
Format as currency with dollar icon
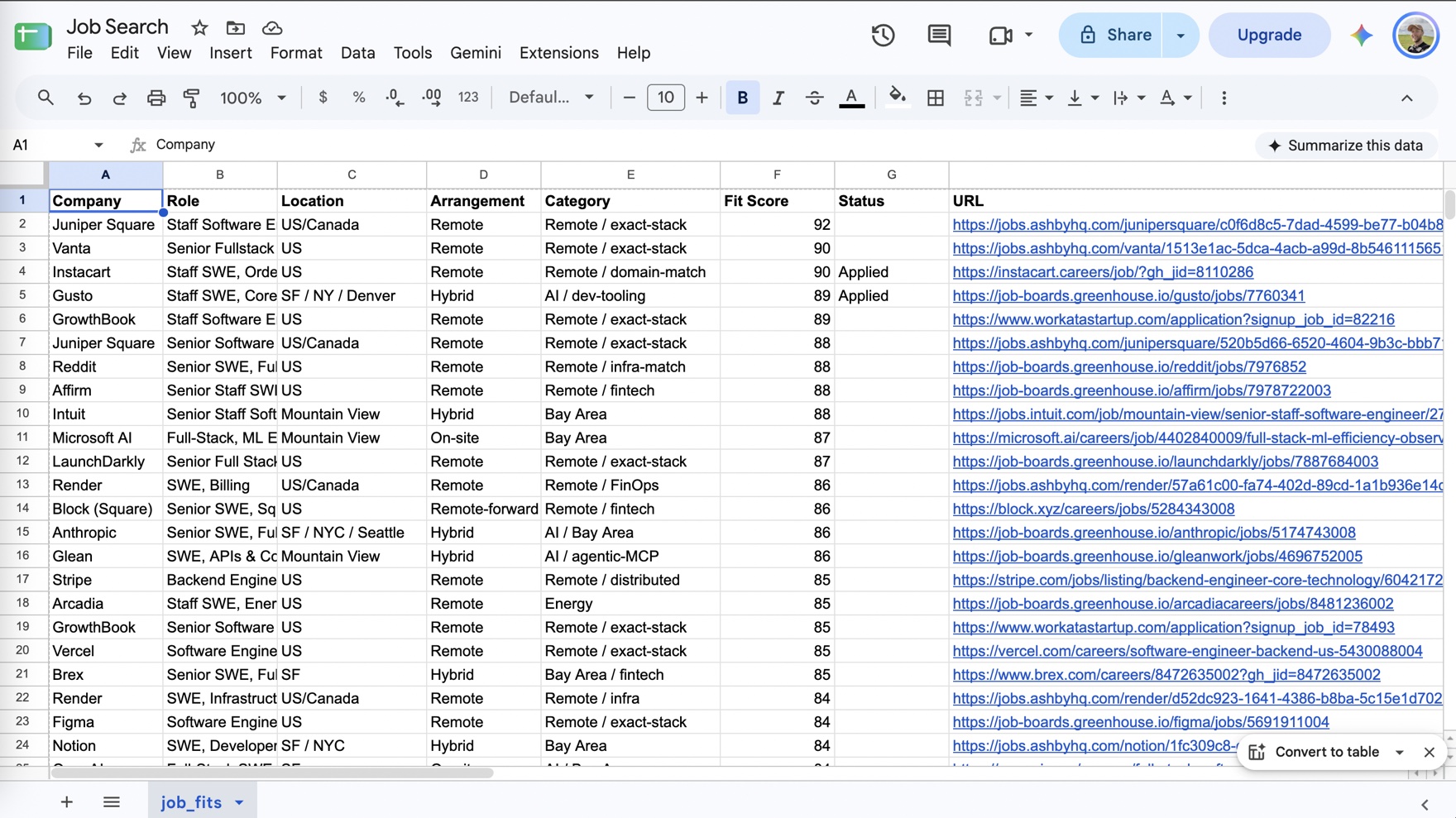pyautogui.click(x=323, y=98)
